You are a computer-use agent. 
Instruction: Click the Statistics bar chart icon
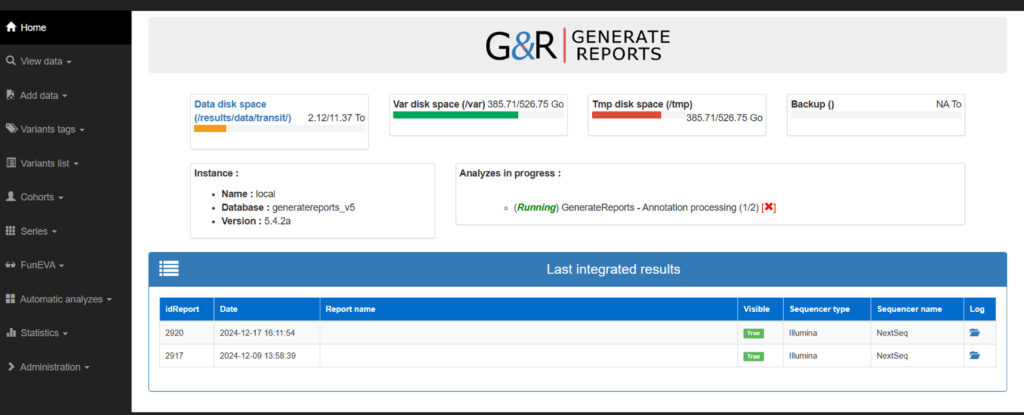click(x=10, y=333)
